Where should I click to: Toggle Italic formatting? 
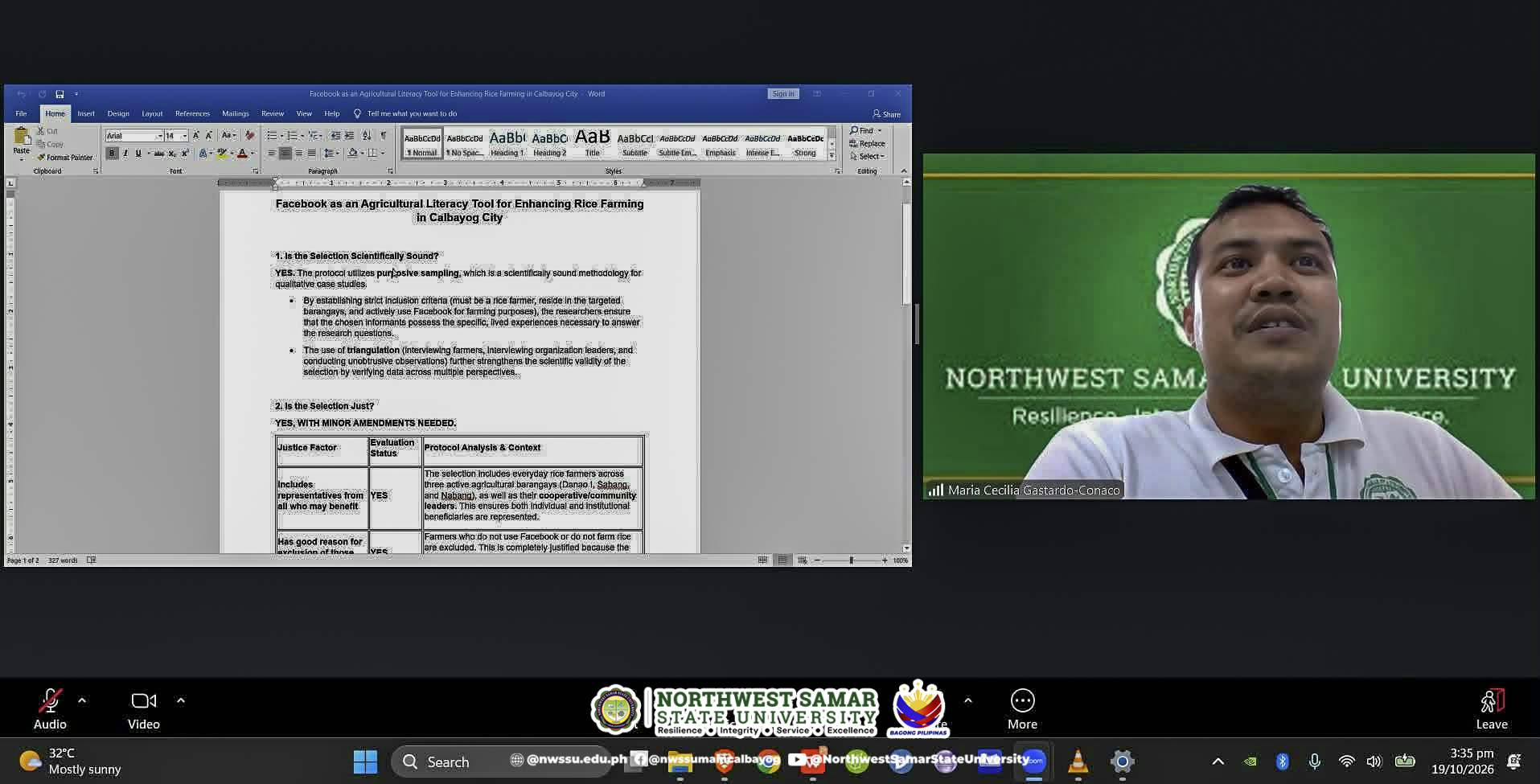(125, 154)
